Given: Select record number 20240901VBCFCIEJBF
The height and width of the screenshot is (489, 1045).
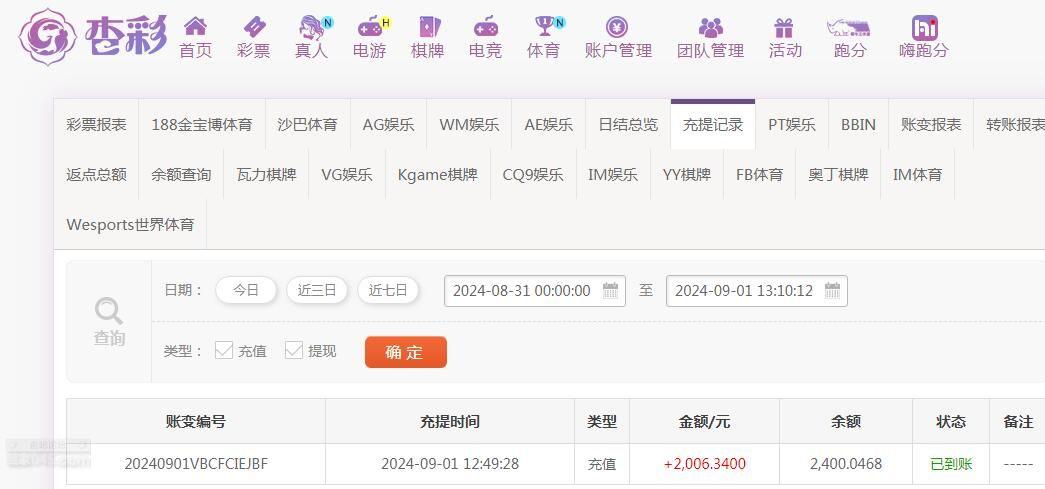Looking at the screenshot, I should 196,464.
